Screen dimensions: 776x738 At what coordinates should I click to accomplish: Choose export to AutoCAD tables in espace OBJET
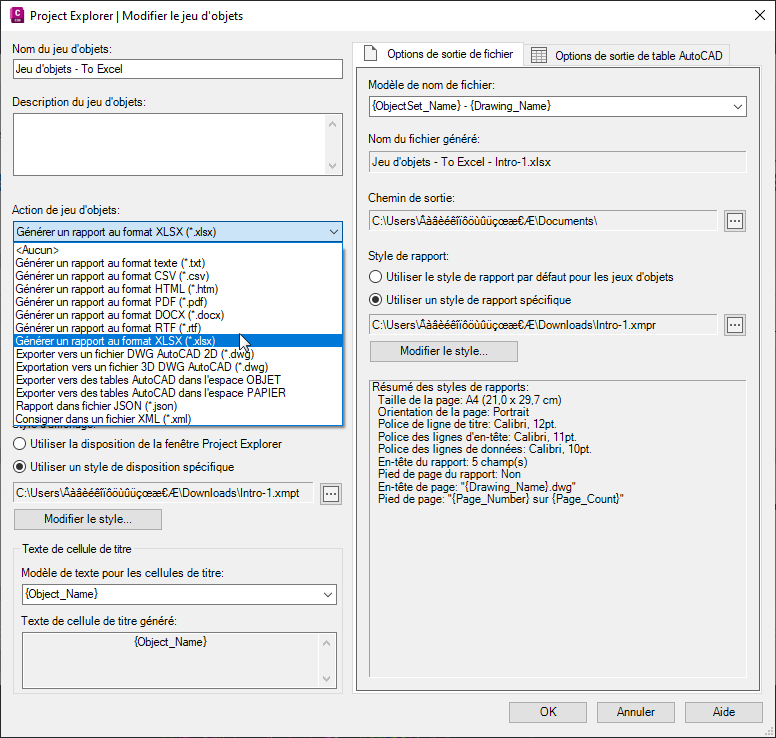tap(178, 380)
